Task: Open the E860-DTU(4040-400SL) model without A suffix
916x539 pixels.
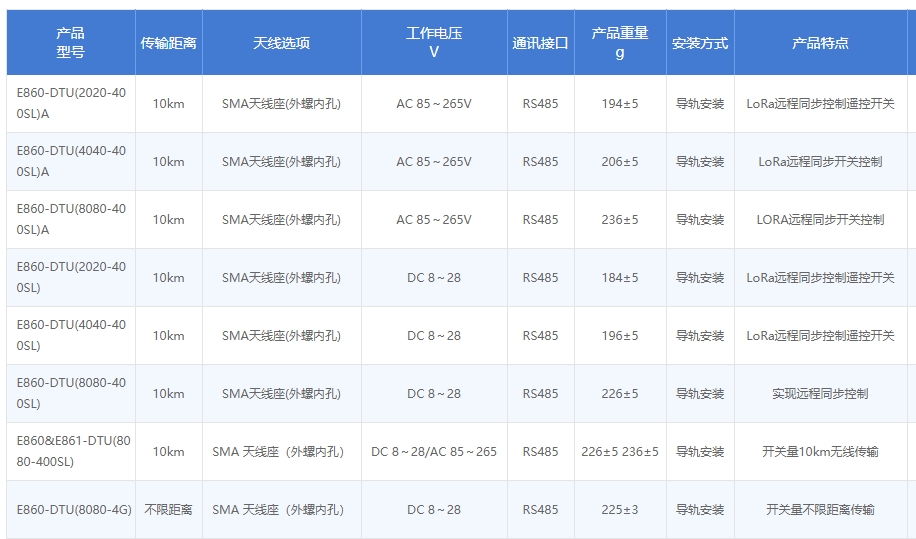Action: tap(71, 335)
